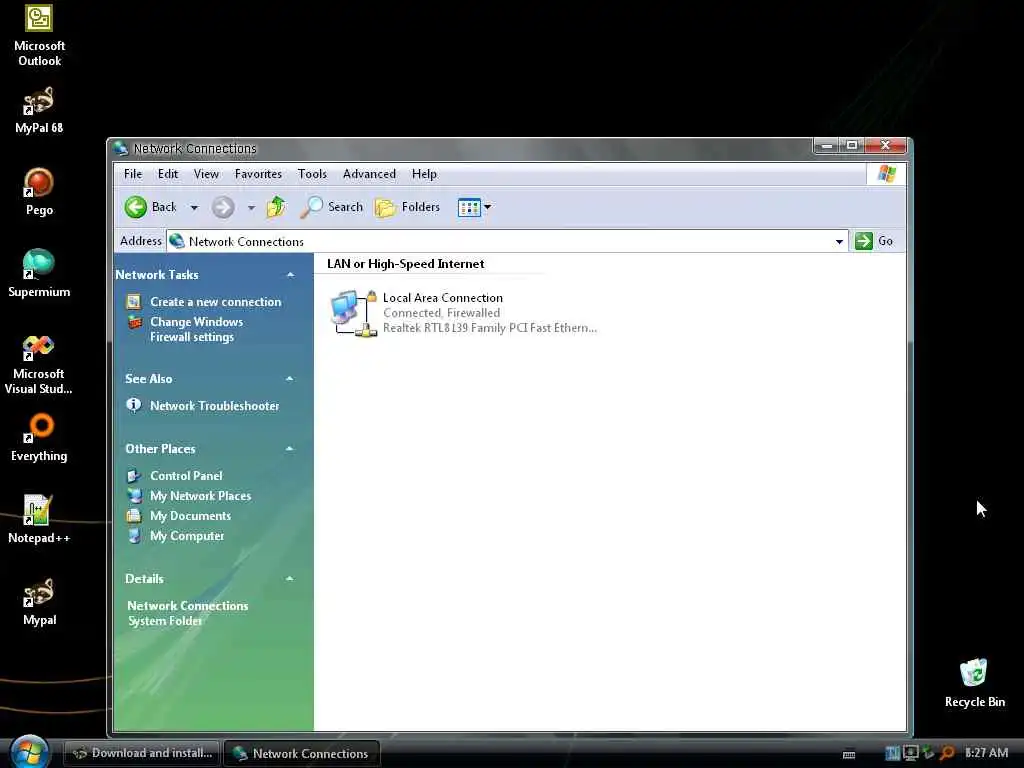Click the Create a new connection icon
The height and width of the screenshot is (768, 1024).
tap(134, 302)
